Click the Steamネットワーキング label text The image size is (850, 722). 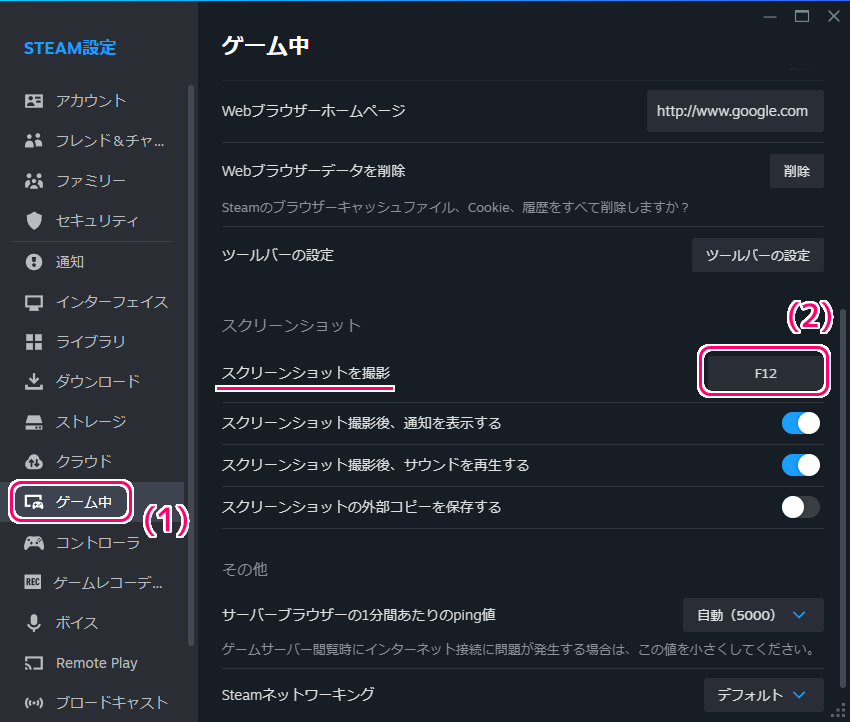pos(298,695)
